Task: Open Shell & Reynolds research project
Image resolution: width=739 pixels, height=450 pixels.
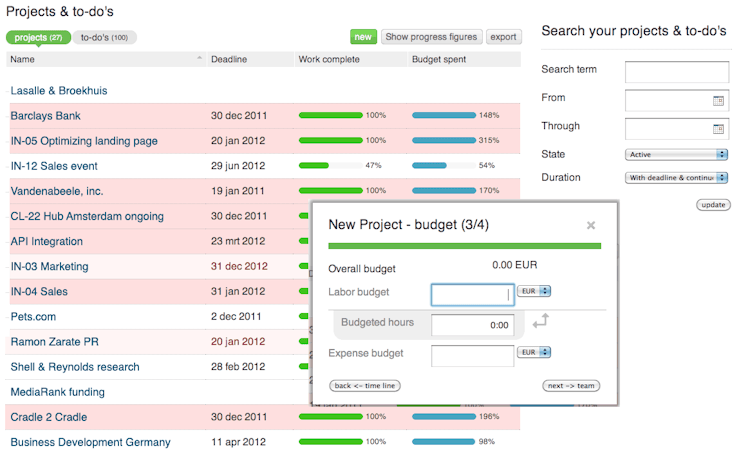Action: pos(74,367)
